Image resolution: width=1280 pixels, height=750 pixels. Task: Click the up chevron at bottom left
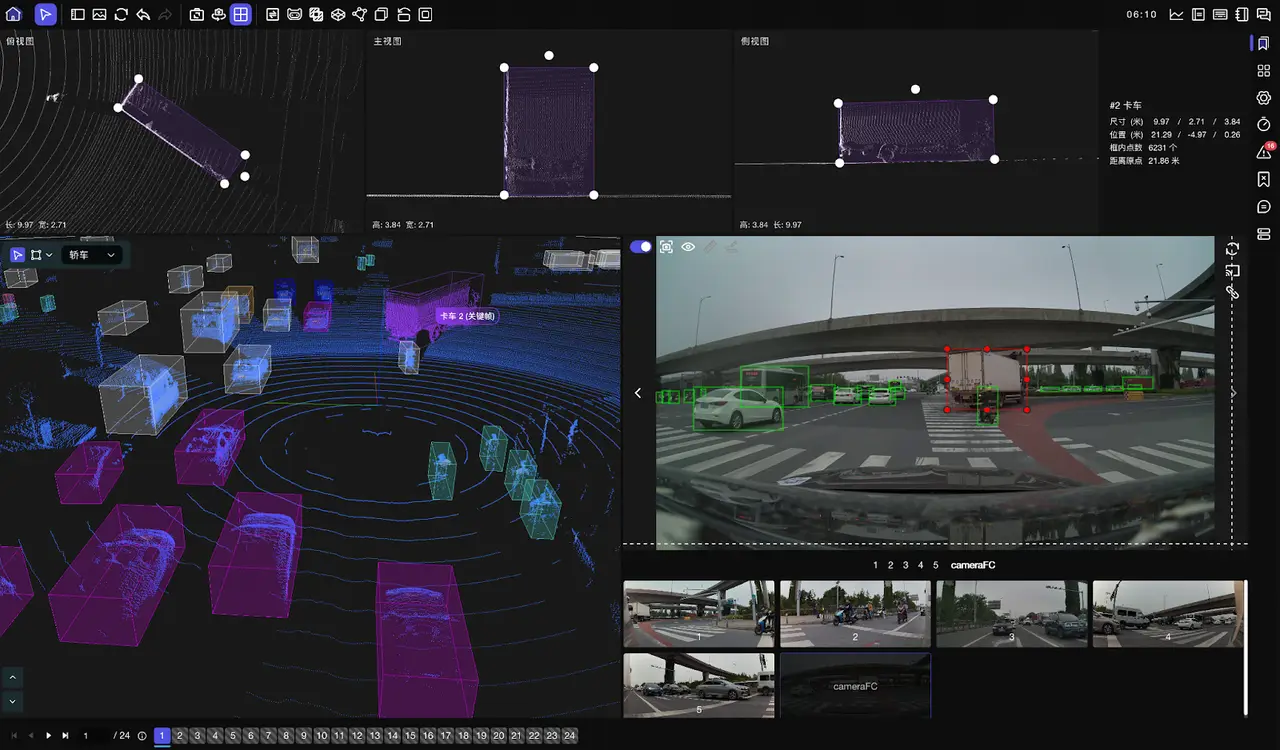(x=13, y=677)
